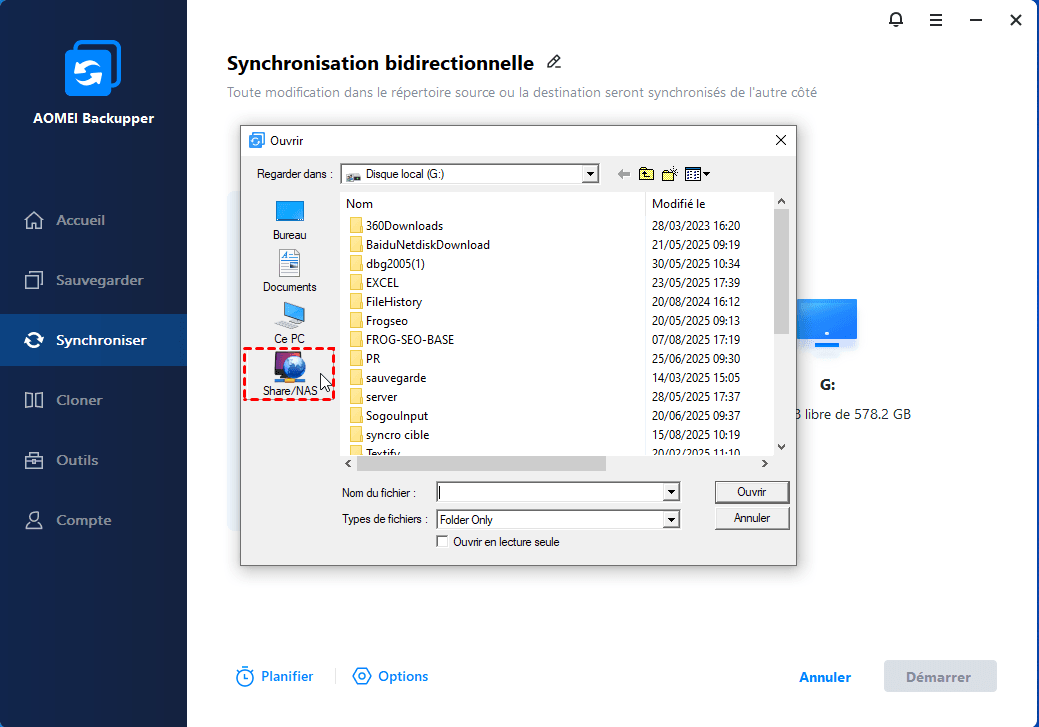Screen dimensions: 1039x727
Task: Expand the Types de fichiers dropdown arrow
Action: point(671,520)
